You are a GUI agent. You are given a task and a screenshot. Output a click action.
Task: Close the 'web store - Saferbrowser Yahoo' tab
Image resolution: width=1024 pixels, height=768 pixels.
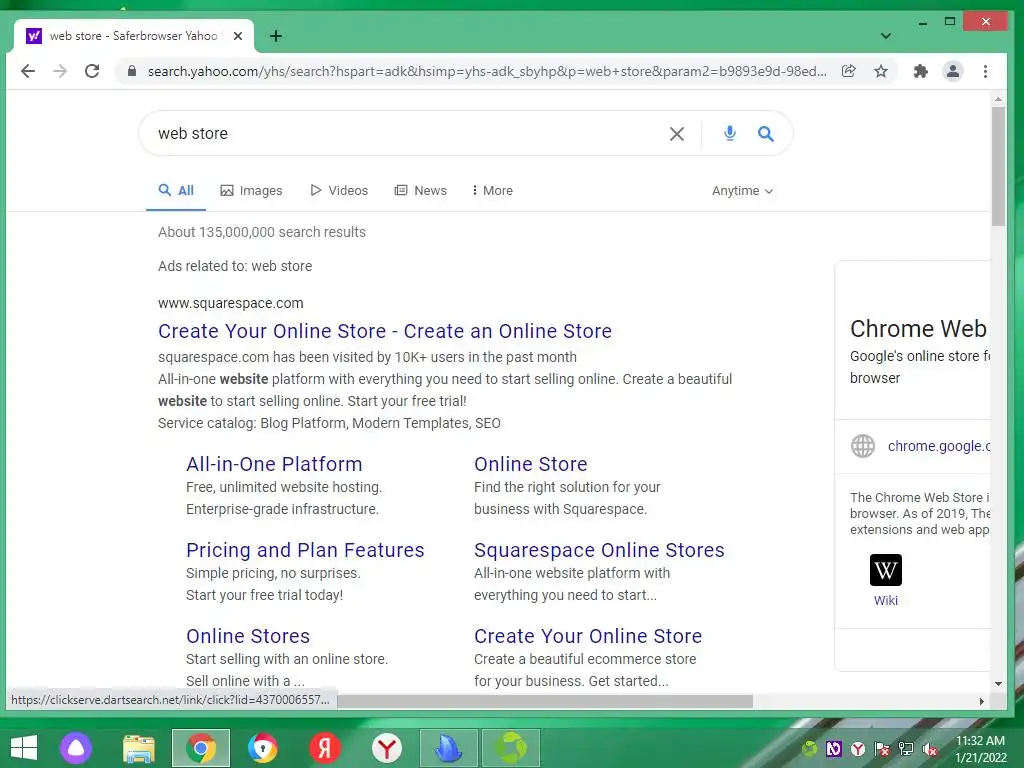pos(238,36)
